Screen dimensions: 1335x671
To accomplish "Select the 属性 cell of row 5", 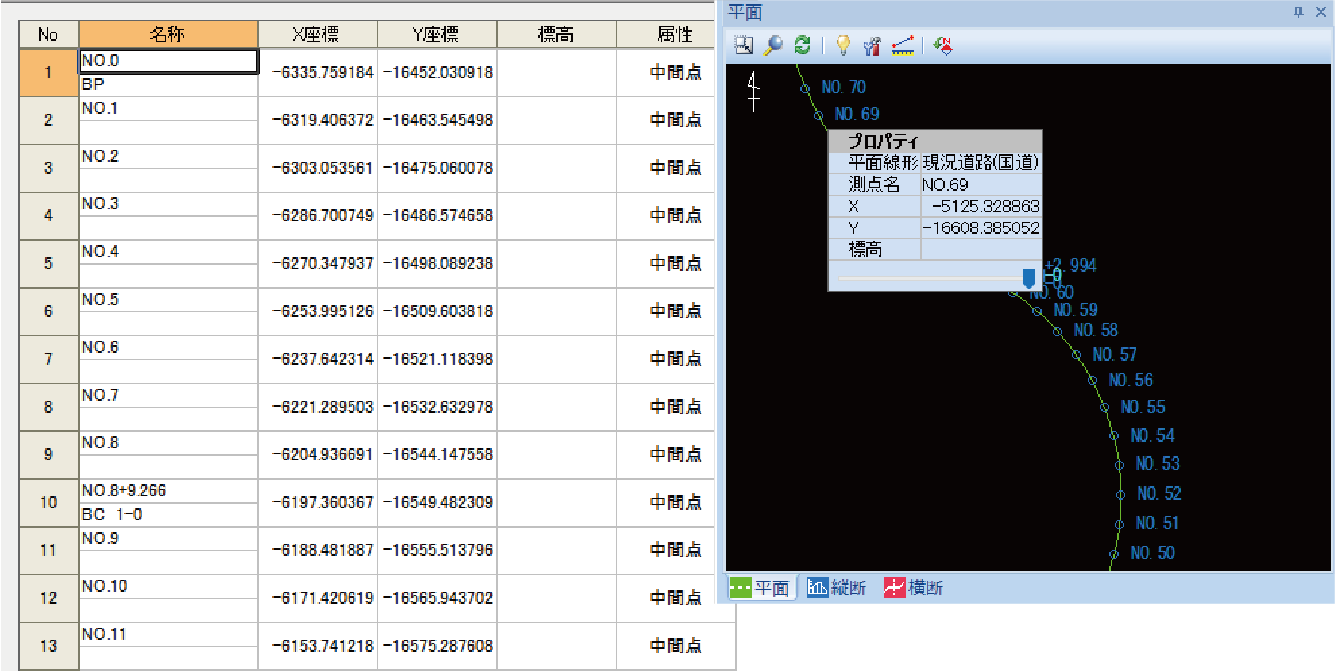I will tap(675, 263).
